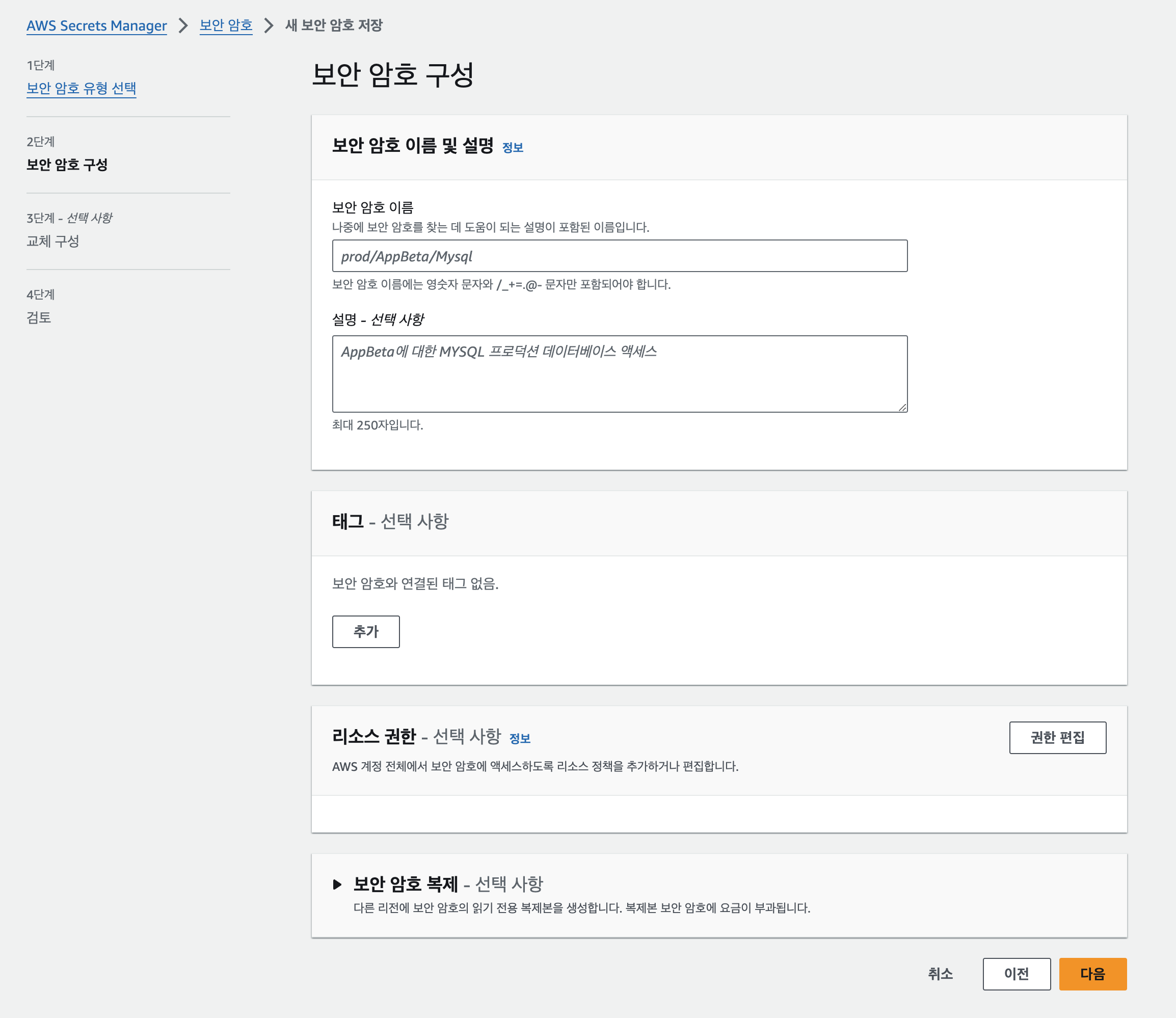This screenshot has width=1176, height=1018.
Task: Click the 추가 tag button
Action: click(365, 631)
